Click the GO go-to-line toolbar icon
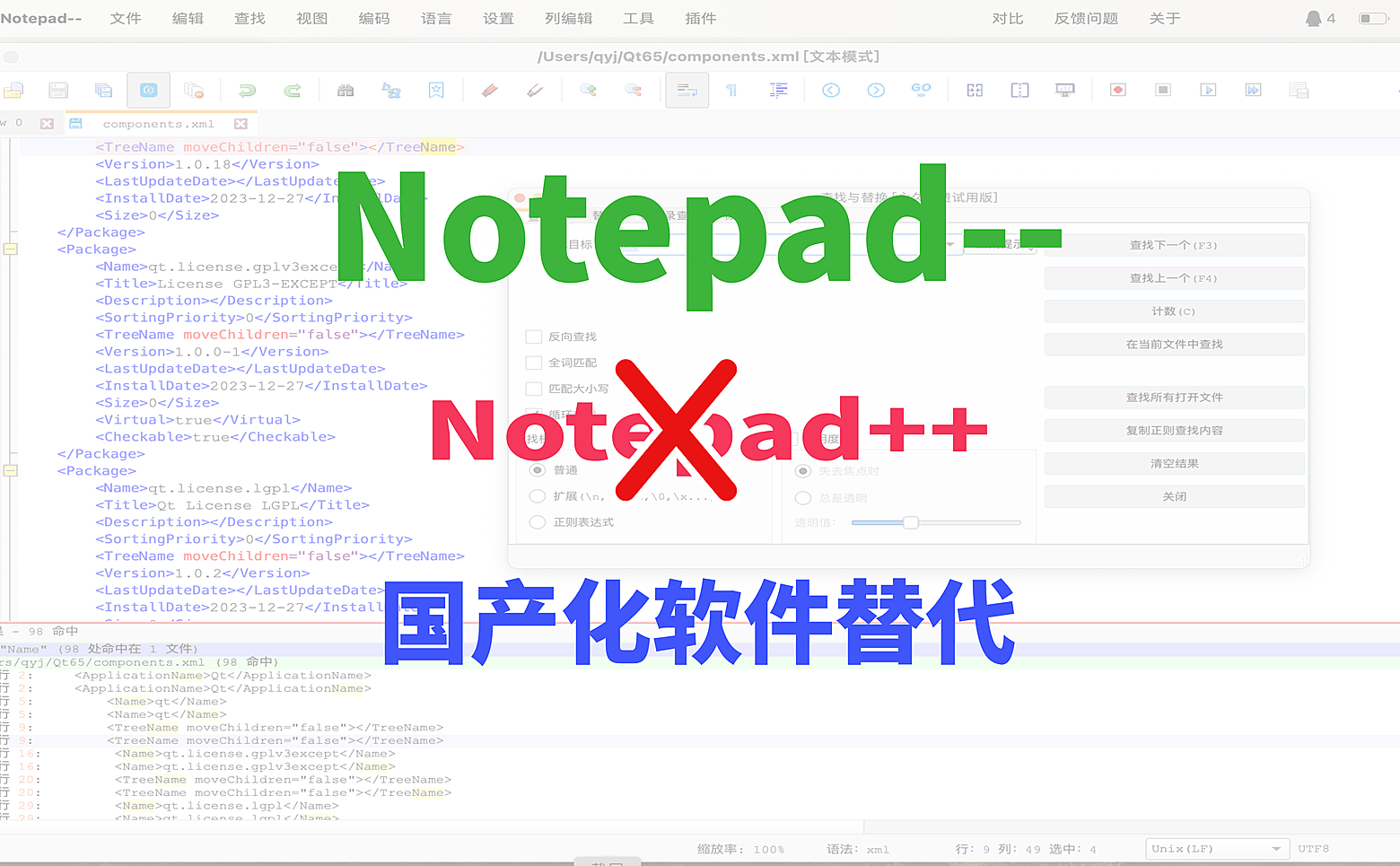Image resolution: width=1400 pixels, height=866 pixels. pyautogui.click(x=921, y=90)
